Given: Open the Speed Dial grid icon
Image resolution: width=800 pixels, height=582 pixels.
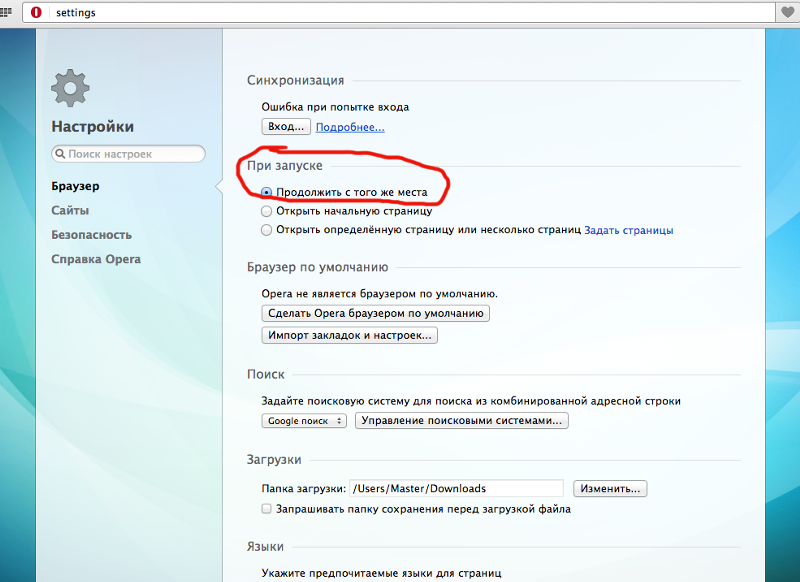Looking at the screenshot, I should coord(6,12).
